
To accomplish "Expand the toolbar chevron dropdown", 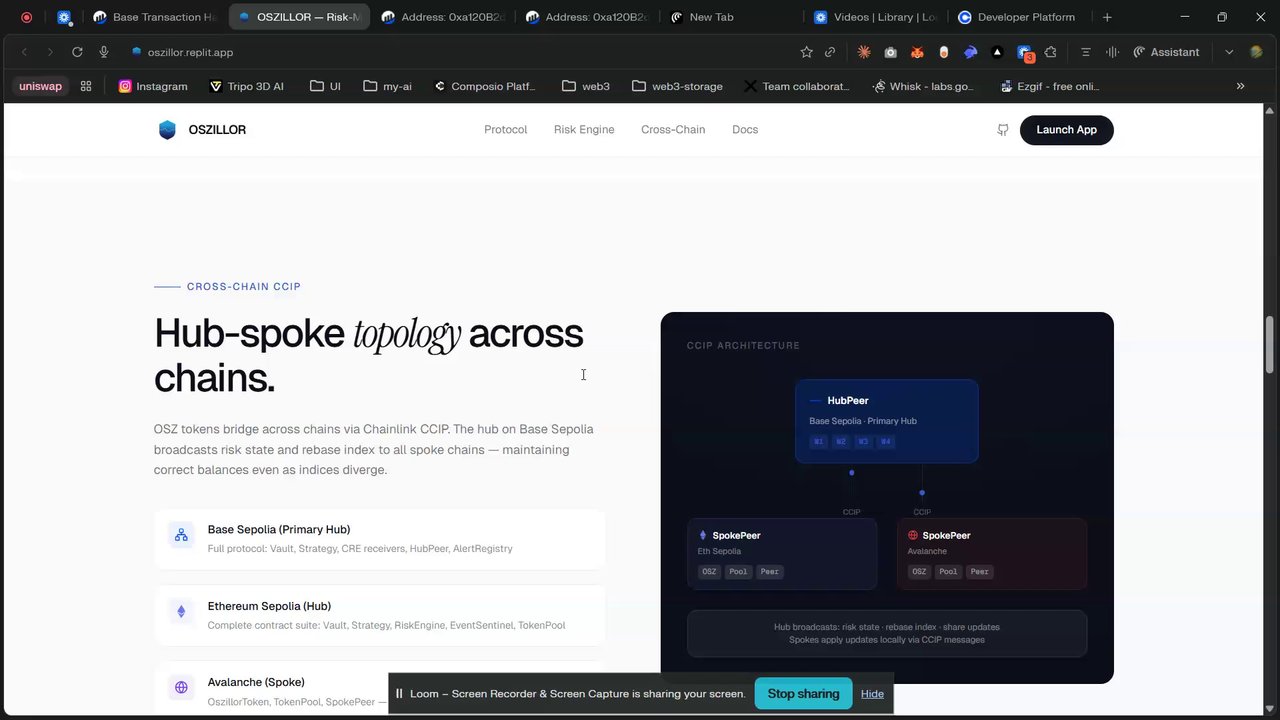I will 1229,52.
